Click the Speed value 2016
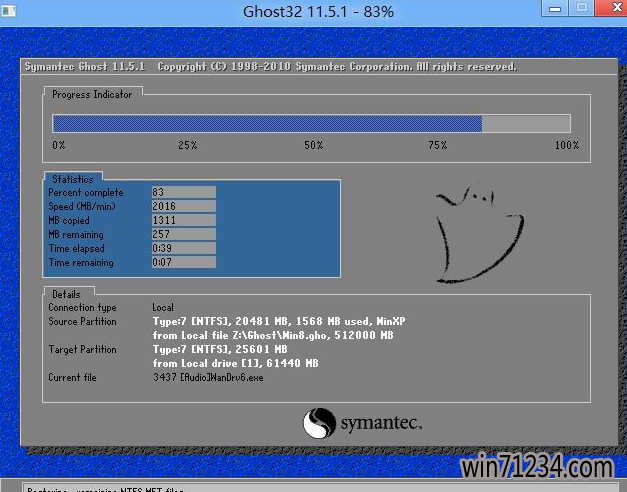The width and height of the screenshot is (627, 492). click(x=184, y=206)
